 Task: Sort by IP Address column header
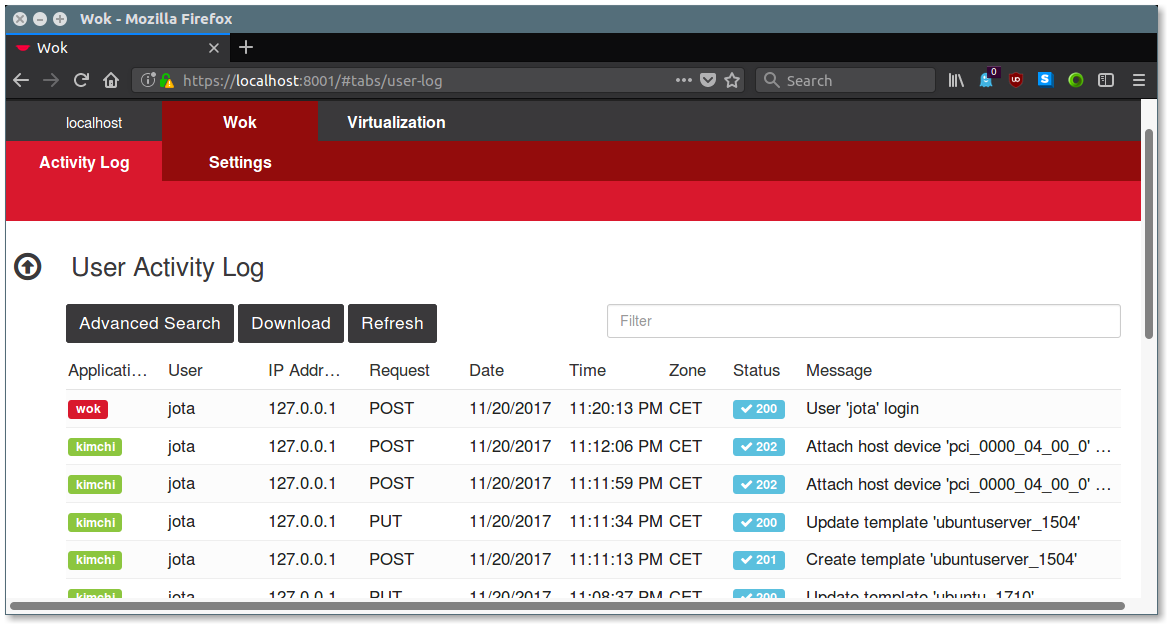[304, 370]
